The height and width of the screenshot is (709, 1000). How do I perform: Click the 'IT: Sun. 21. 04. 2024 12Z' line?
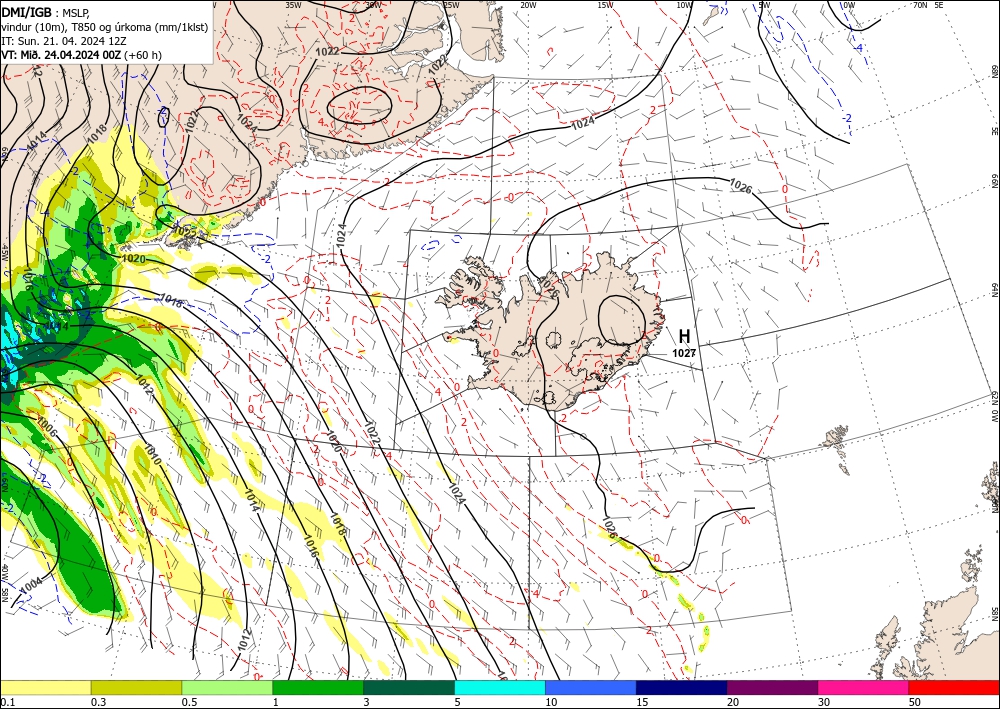click(64, 41)
